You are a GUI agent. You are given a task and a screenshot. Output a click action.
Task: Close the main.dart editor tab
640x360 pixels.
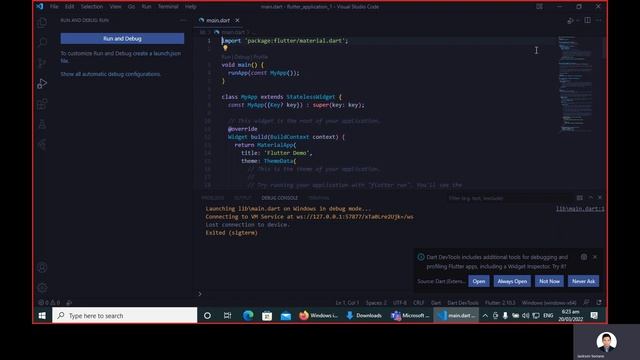(237, 20)
